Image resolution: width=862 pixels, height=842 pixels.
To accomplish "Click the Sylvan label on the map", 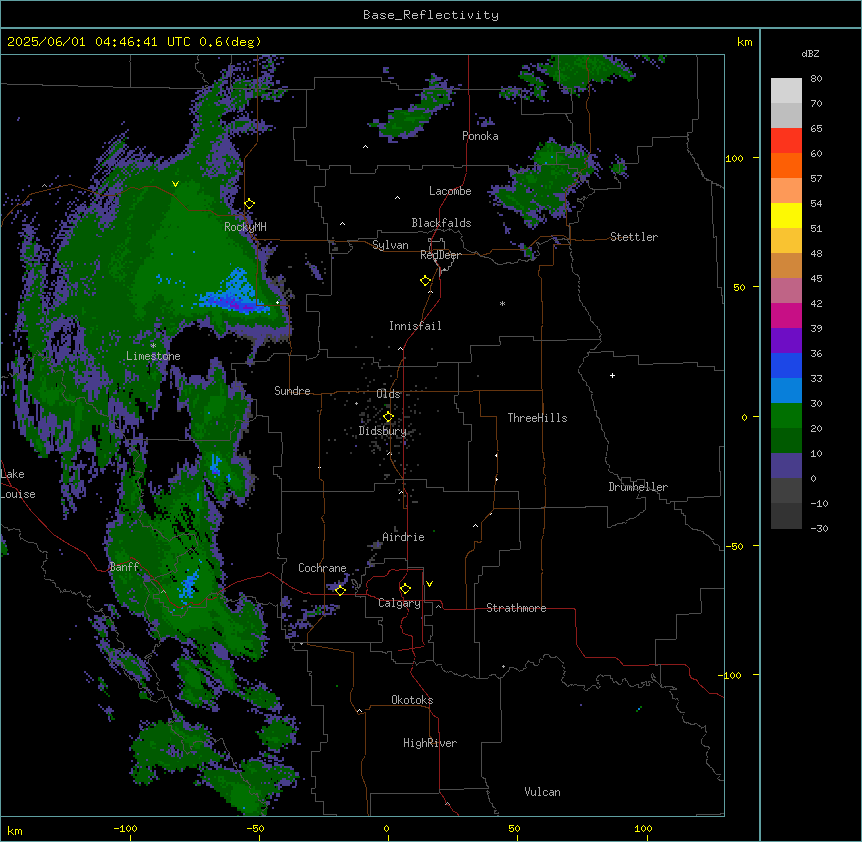I will (x=390, y=245).
